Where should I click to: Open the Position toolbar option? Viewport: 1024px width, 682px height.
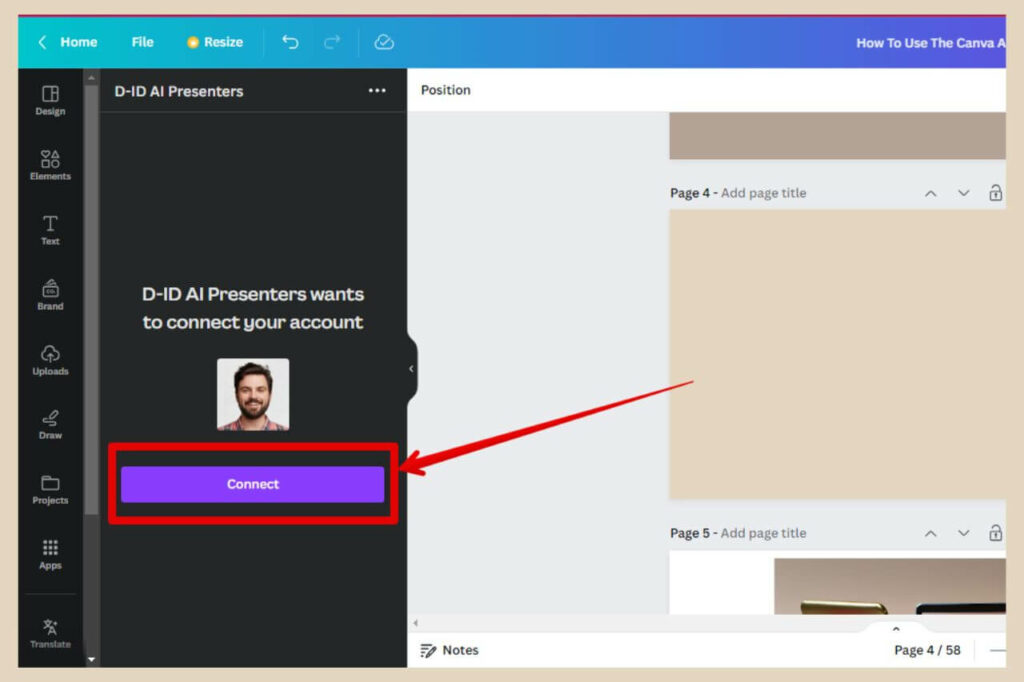coord(445,90)
